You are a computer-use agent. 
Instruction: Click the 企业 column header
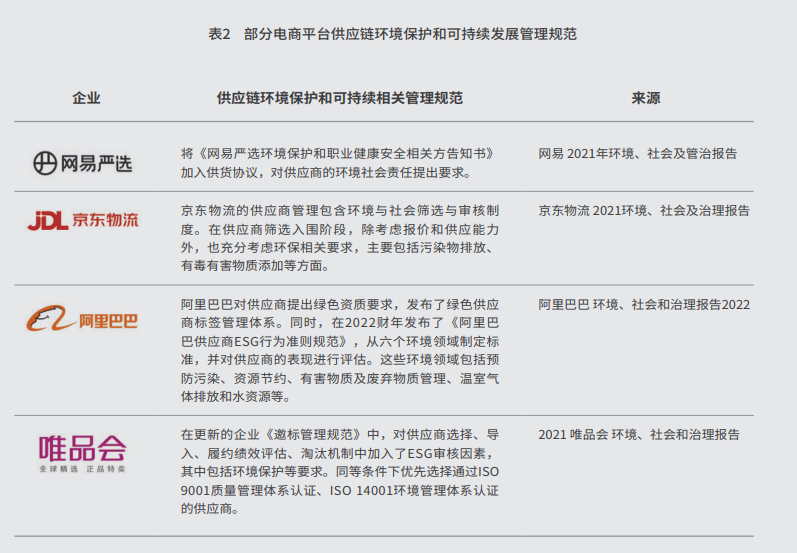pos(86,98)
